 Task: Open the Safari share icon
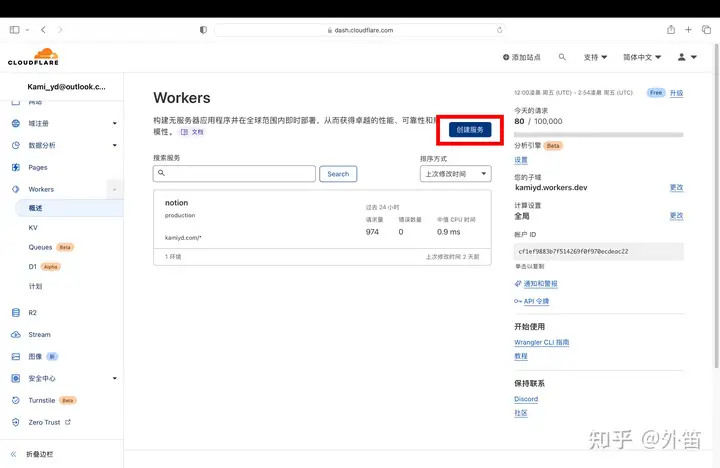click(x=671, y=30)
